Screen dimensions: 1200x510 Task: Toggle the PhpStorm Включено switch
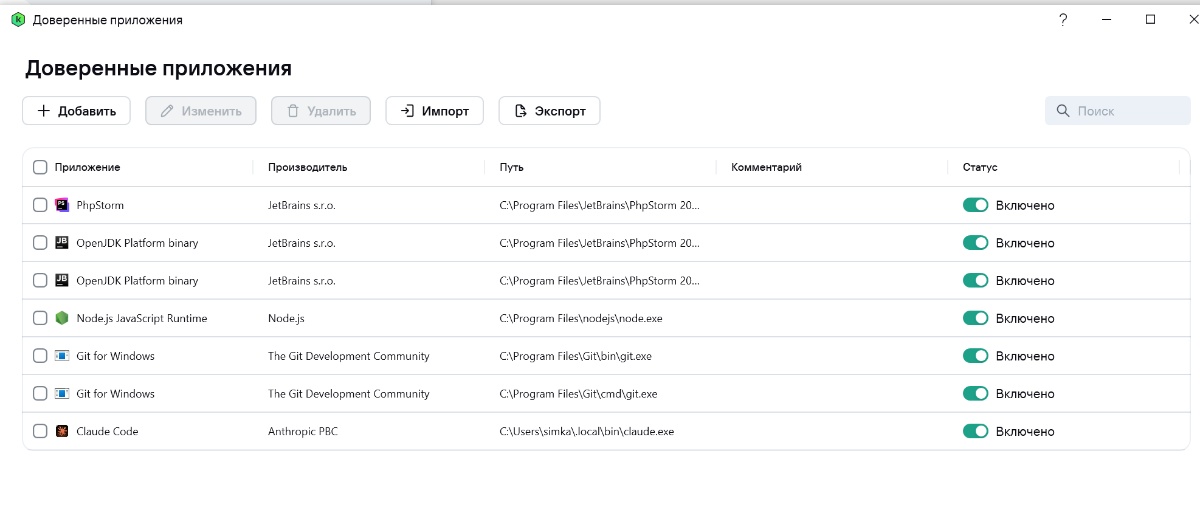[x=975, y=205]
